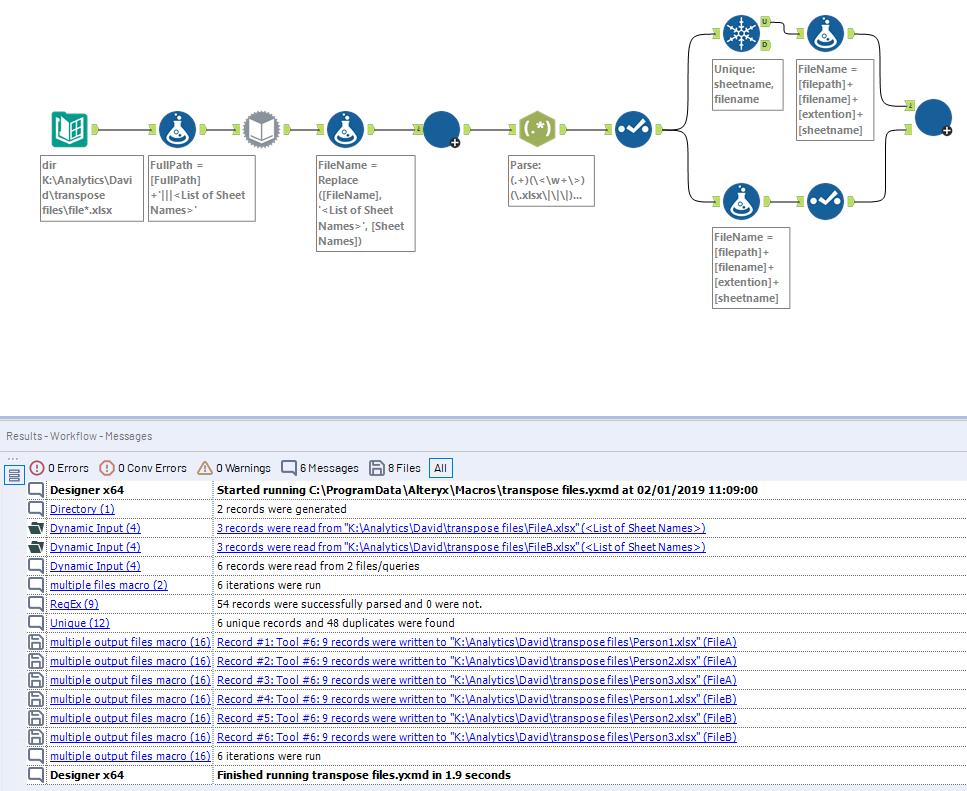This screenshot has width=967, height=791.
Task: Select the lower Select tool before the output macro
Action: pos(826,201)
